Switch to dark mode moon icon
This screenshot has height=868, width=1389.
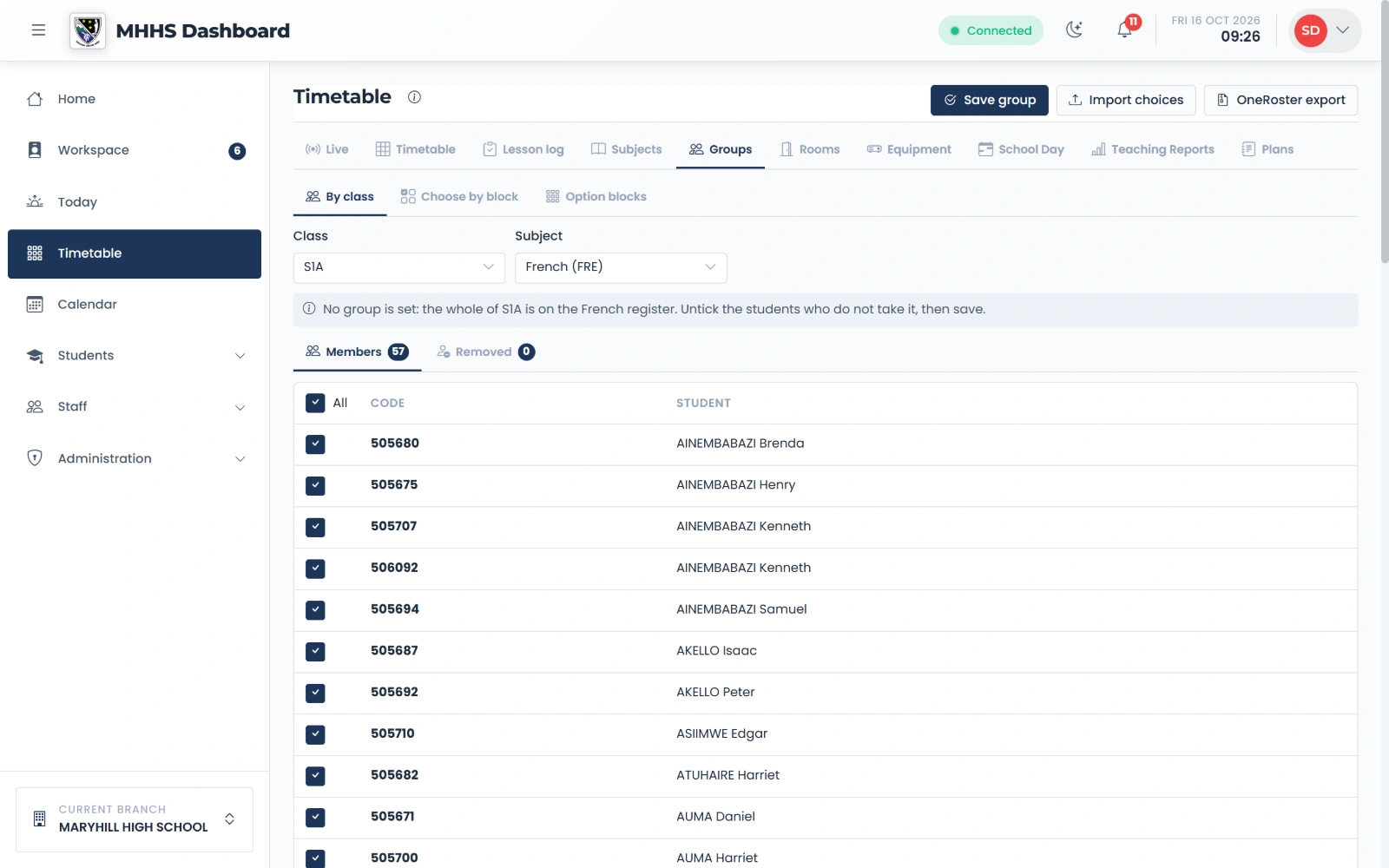coord(1075,30)
